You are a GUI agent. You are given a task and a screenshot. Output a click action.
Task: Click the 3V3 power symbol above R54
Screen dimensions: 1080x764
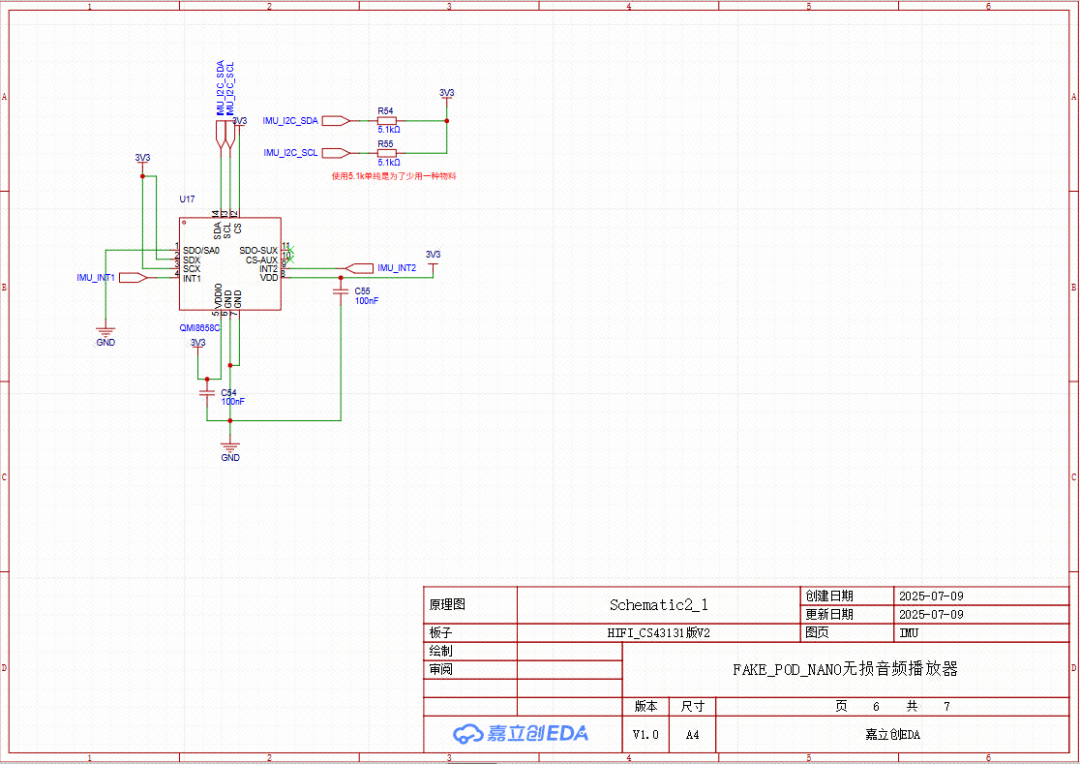[x=447, y=94]
